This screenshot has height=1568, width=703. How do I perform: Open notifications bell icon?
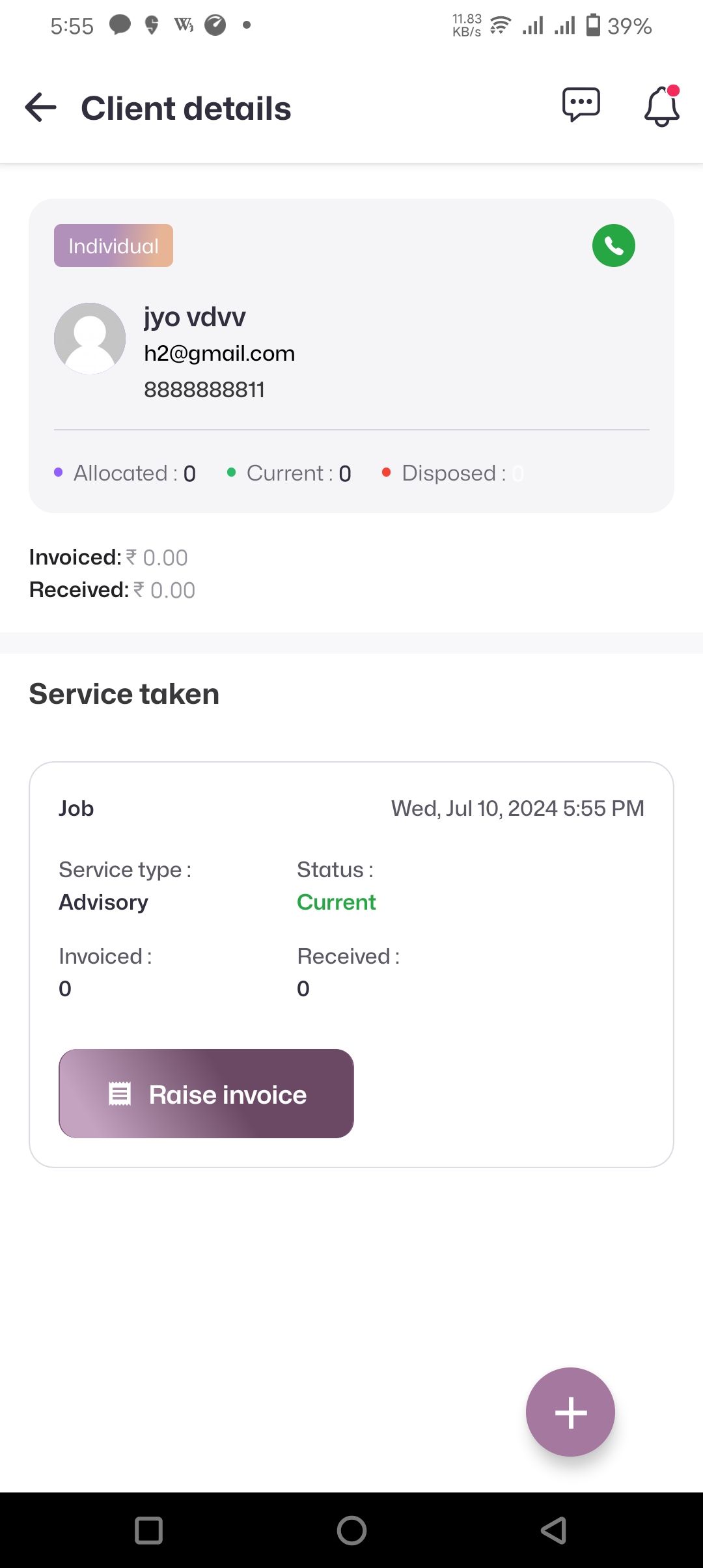(661, 106)
